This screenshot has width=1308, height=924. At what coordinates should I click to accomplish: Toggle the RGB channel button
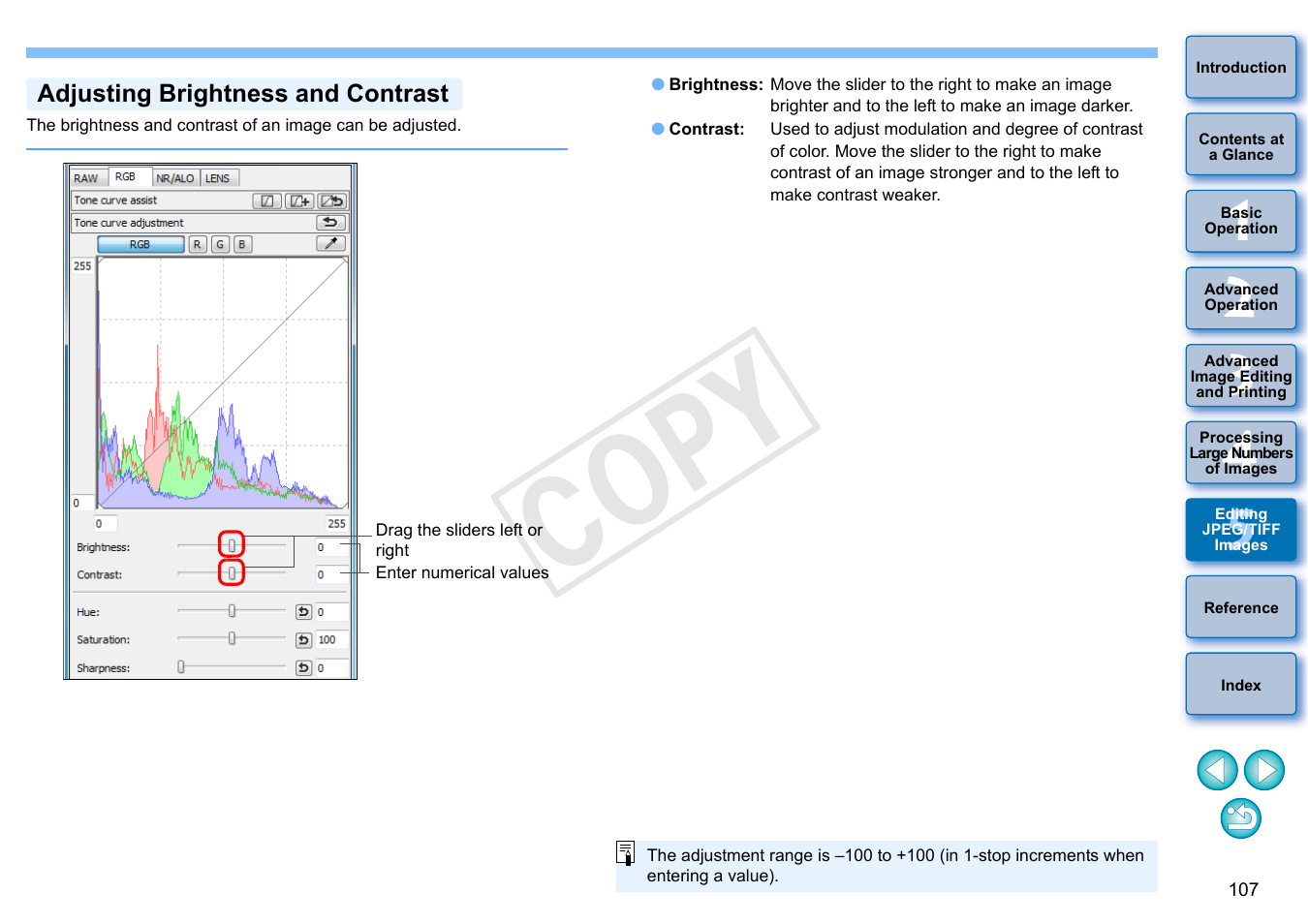140,245
